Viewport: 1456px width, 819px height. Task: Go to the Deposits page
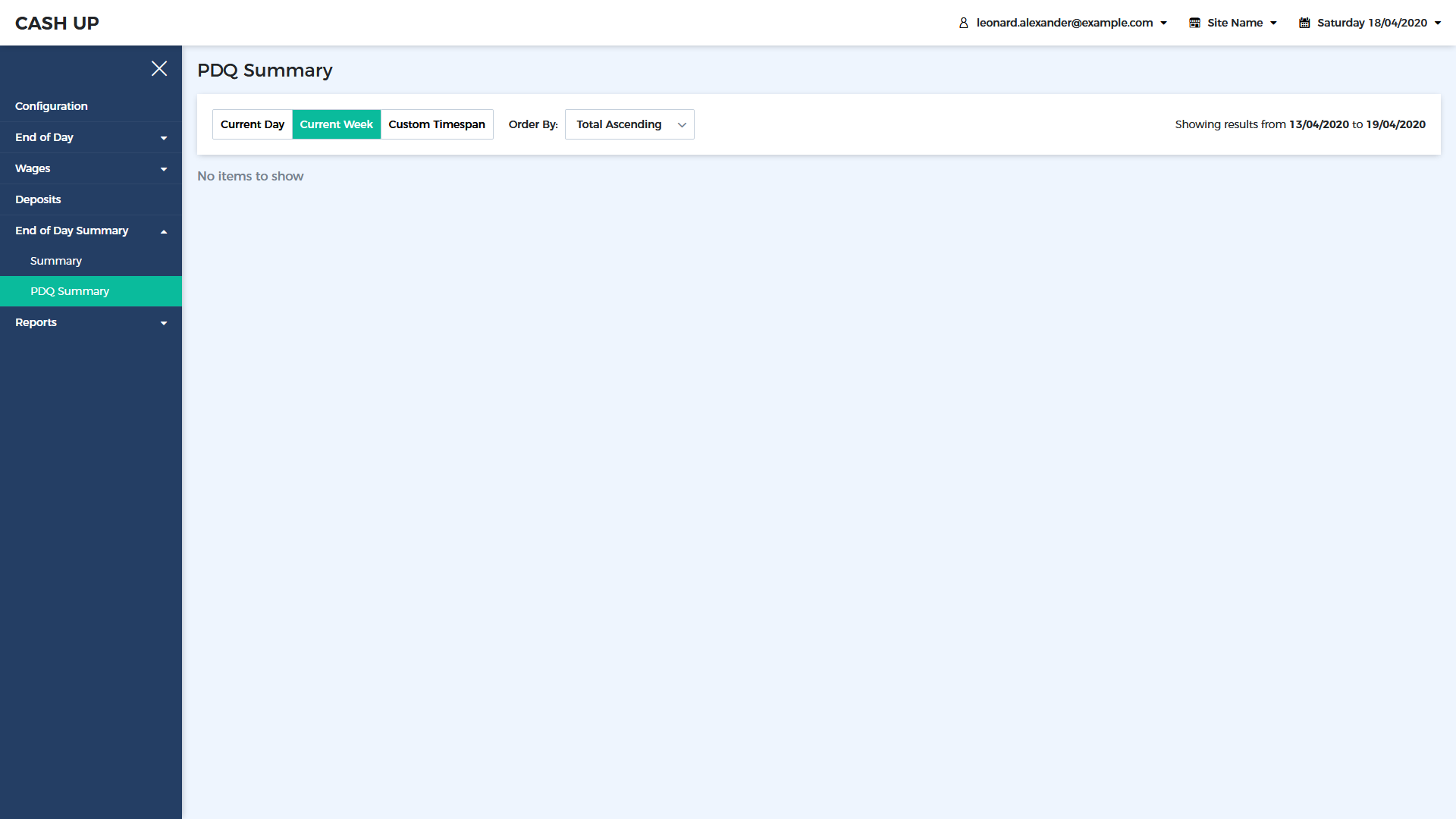(x=38, y=199)
